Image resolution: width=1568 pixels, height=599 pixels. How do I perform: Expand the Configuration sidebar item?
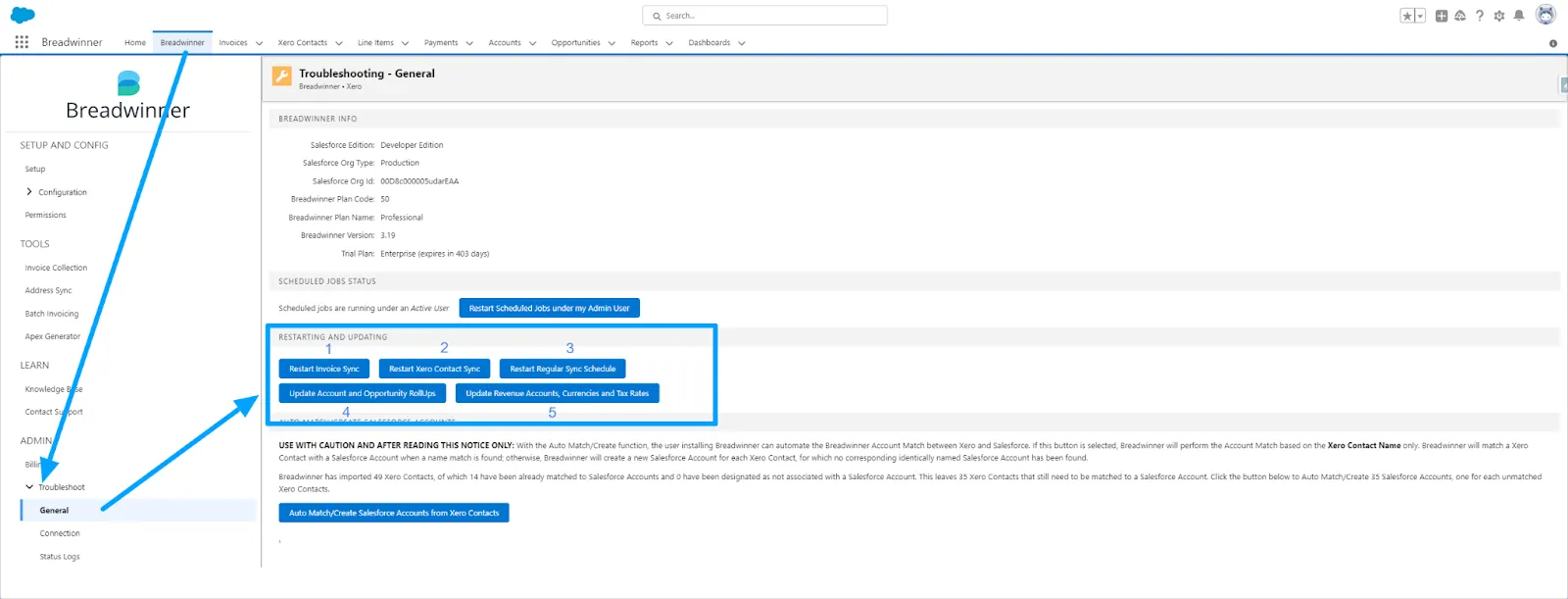(x=29, y=192)
